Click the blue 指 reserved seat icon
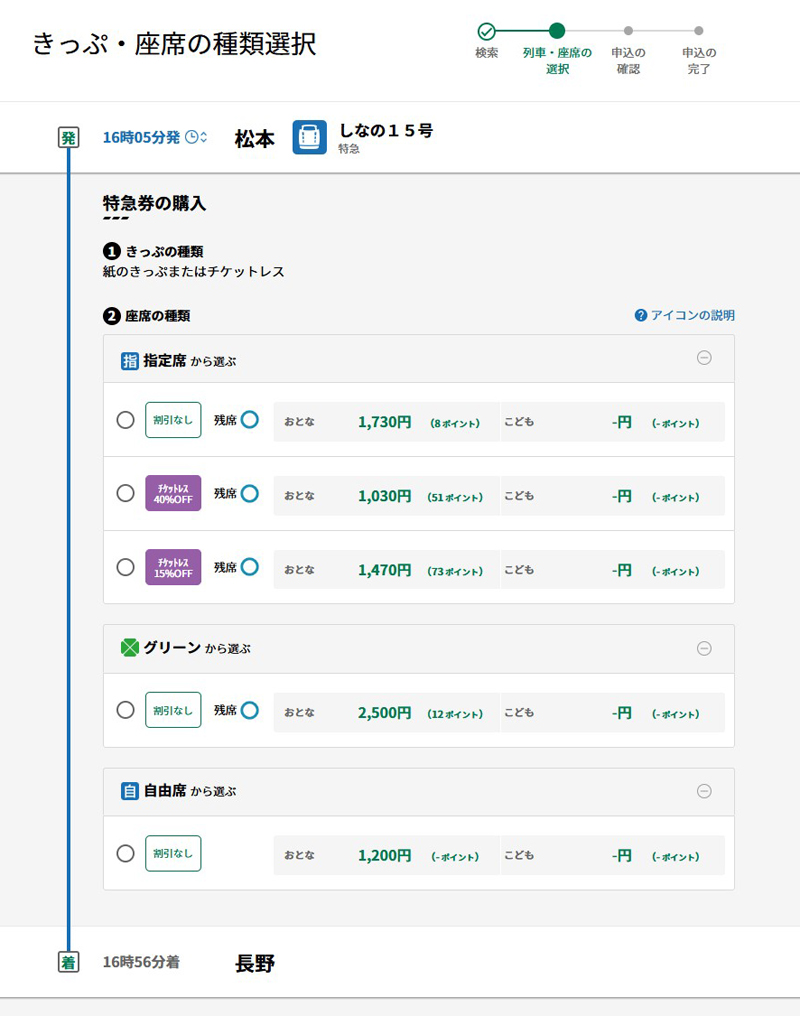Screen dimensions: 800x1016 [x=129, y=361]
